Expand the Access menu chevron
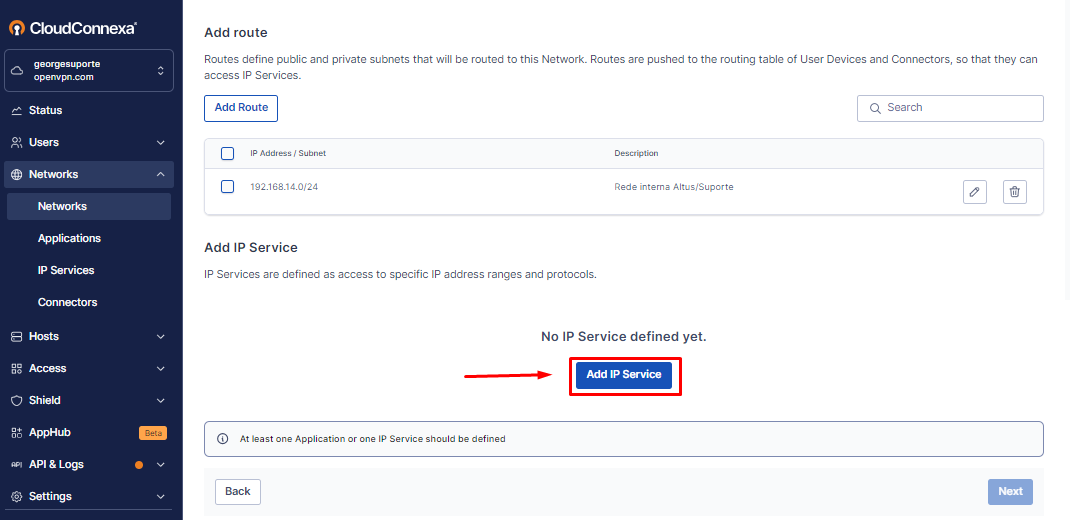The width and height of the screenshot is (1070, 520). (161, 369)
